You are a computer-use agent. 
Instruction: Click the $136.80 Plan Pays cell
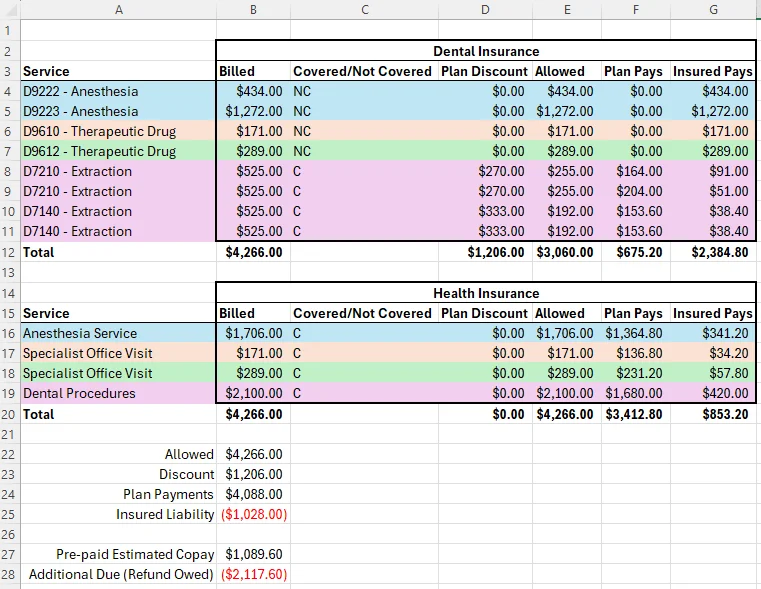click(x=636, y=353)
